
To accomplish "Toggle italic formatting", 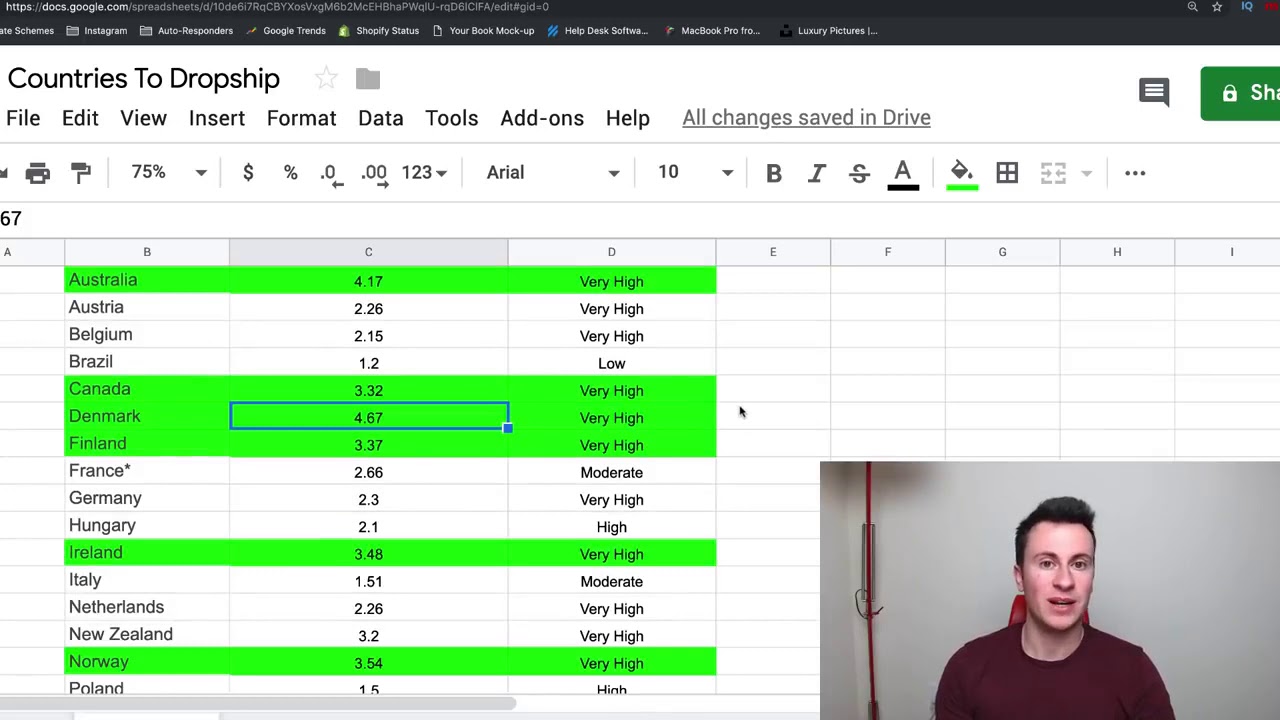I will coord(816,173).
